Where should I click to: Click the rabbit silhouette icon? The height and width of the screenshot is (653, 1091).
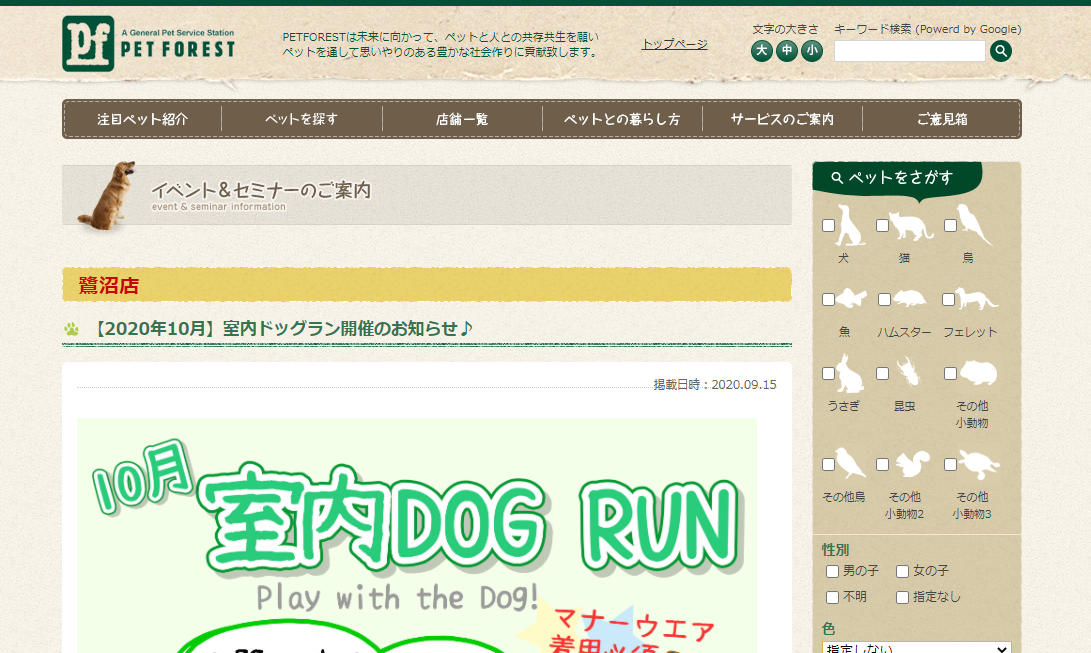point(850,373)
